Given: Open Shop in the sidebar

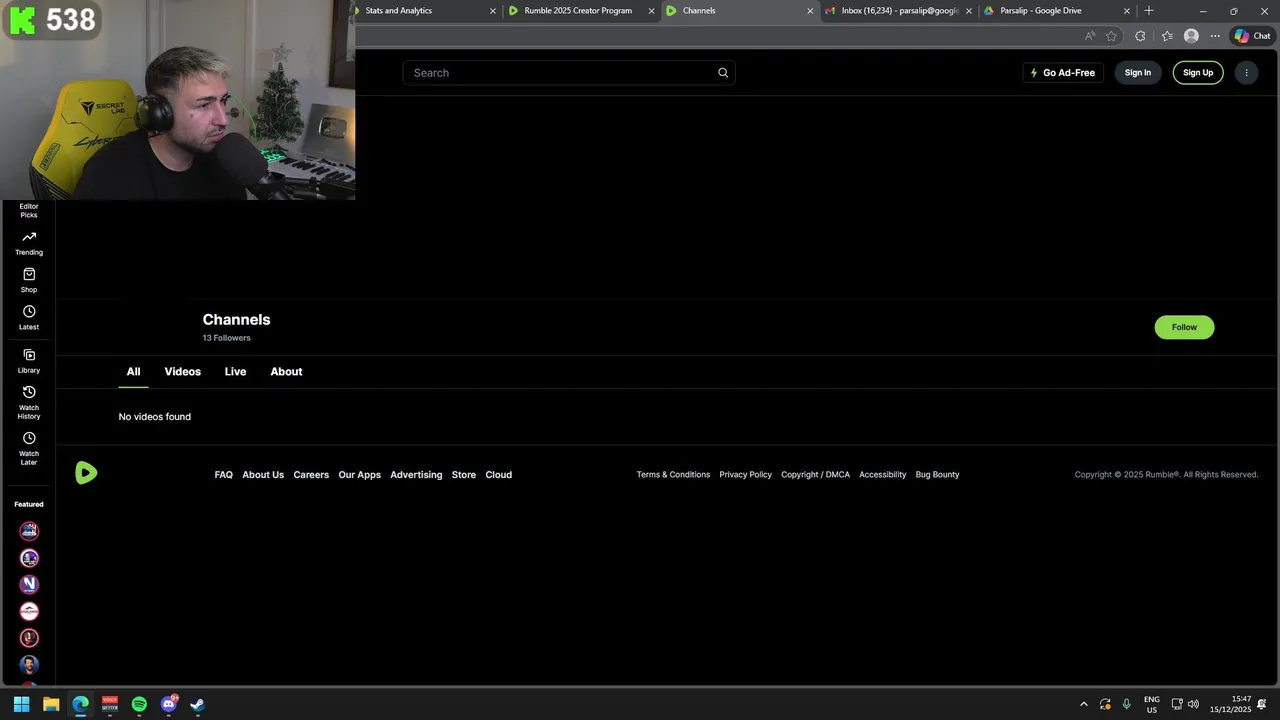Looking at the screenshot, I should [x=29, y=280].
